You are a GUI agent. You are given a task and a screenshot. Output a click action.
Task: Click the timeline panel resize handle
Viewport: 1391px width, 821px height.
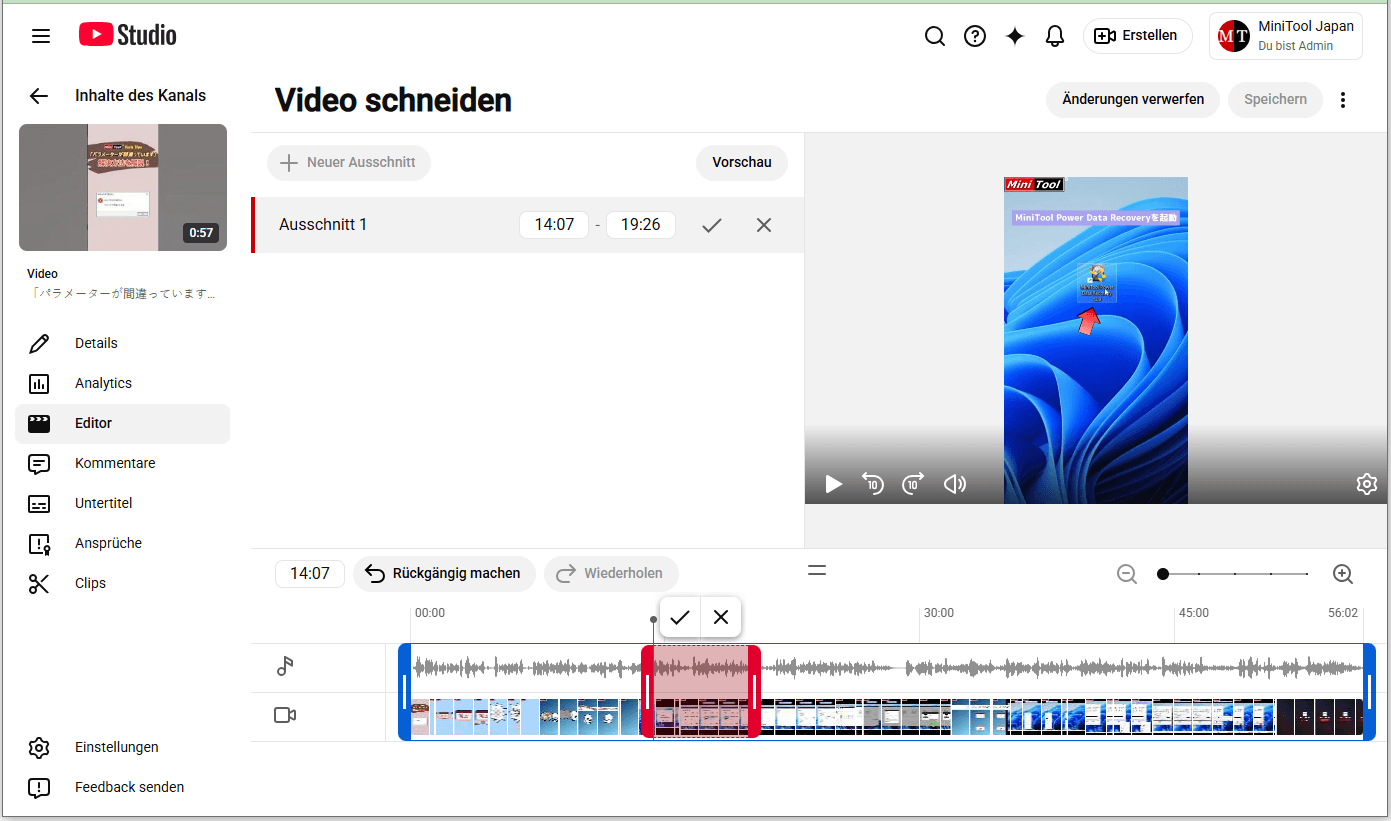pos(817,570)
